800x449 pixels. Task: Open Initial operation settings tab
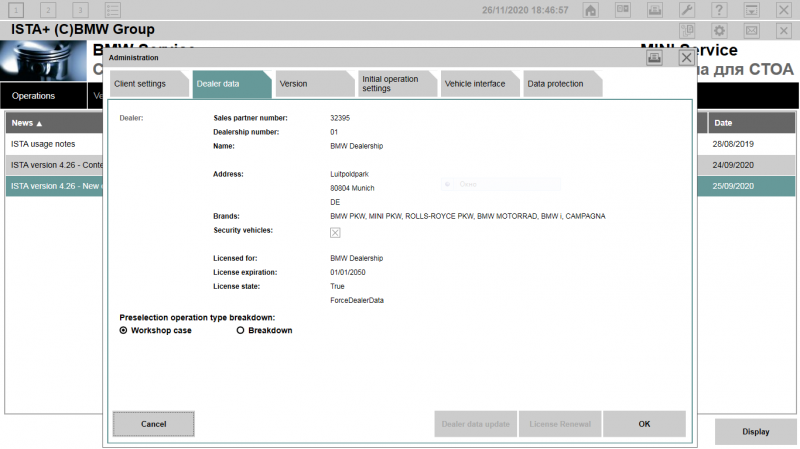[x=396, y=84]
